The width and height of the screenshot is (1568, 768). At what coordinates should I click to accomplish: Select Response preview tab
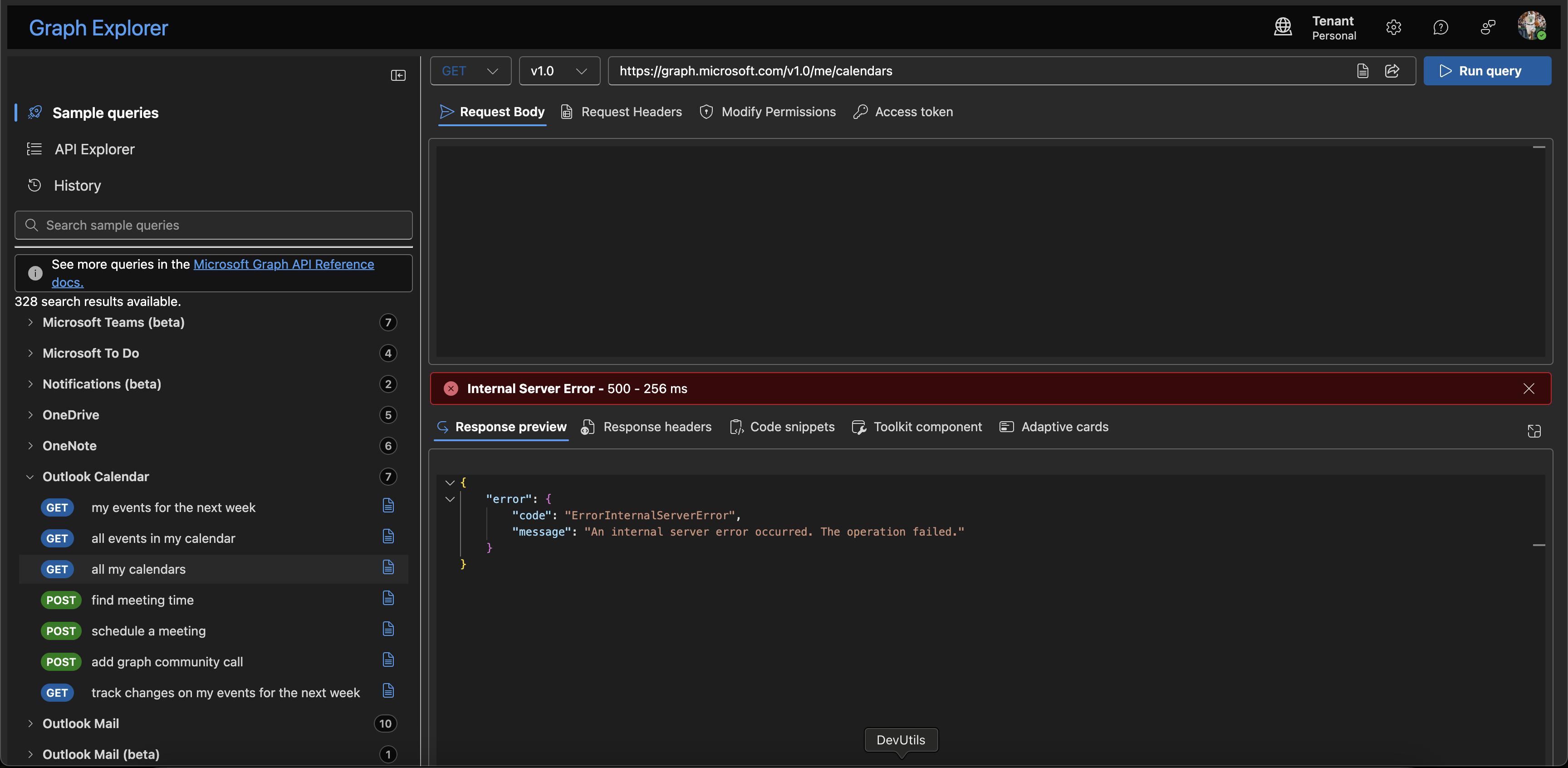tap(501, 427)
